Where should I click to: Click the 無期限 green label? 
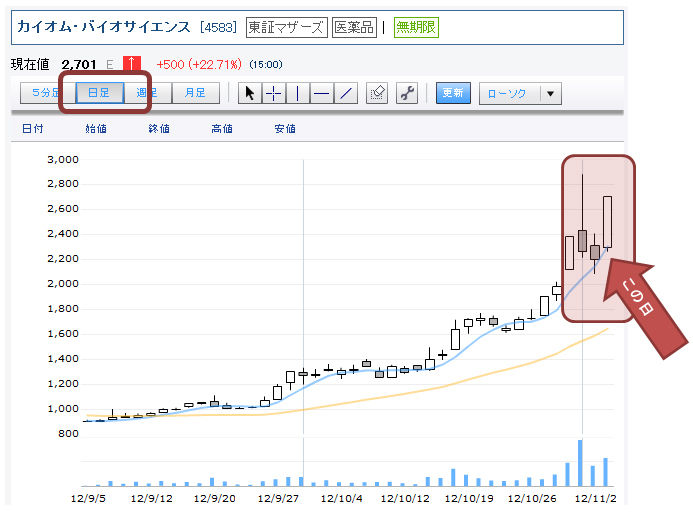point(416,27)
